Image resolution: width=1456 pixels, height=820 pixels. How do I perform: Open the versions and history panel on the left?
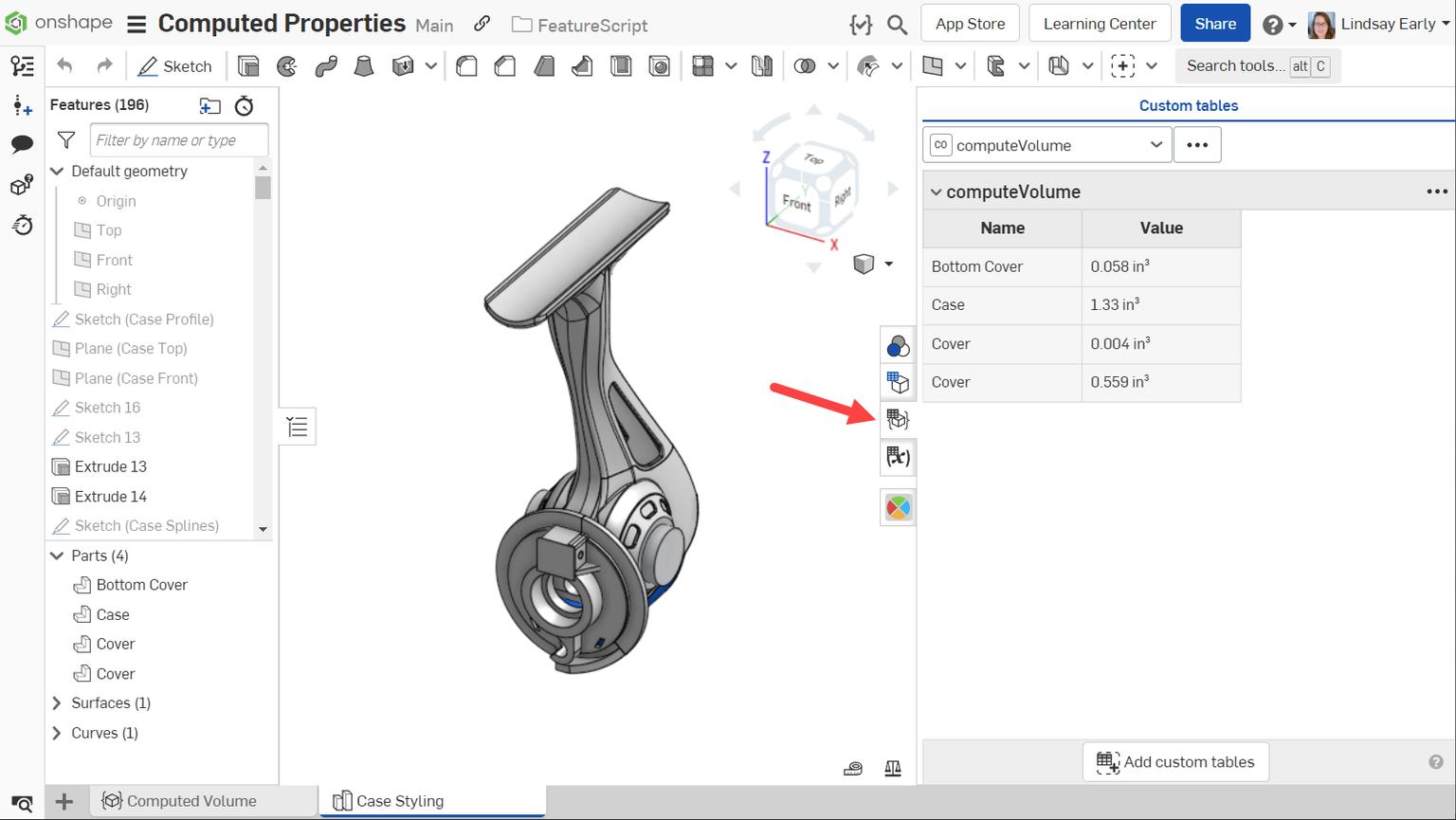point(21,226)
